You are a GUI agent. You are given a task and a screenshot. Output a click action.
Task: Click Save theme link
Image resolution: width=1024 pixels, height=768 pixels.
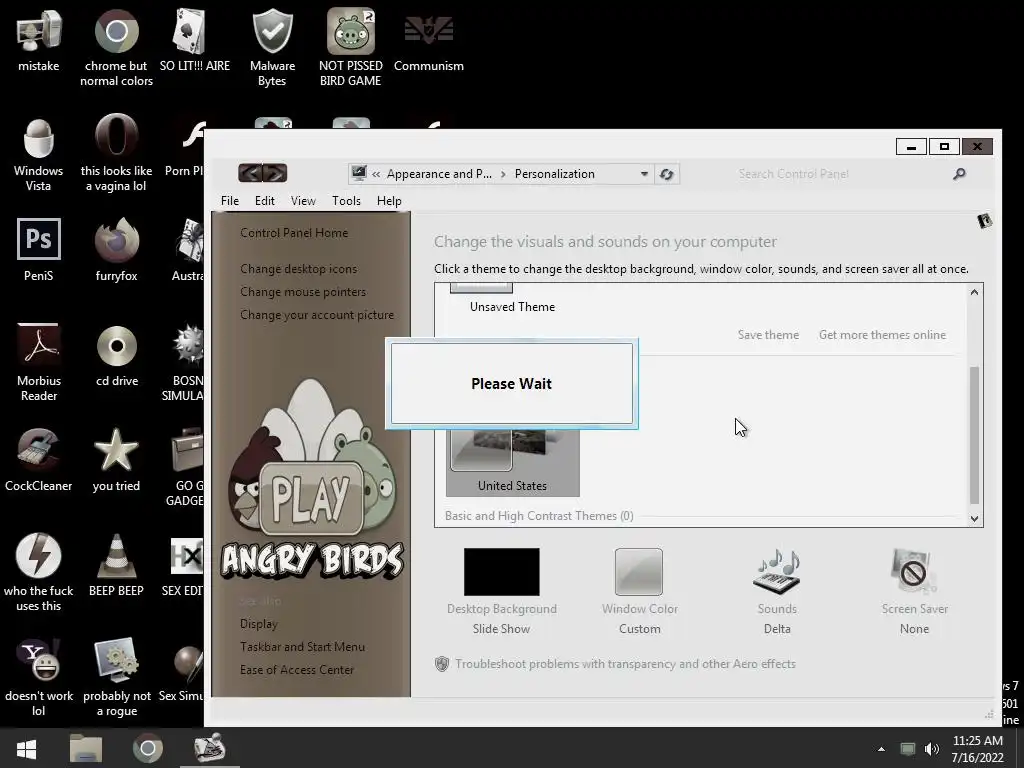[768, 334]
